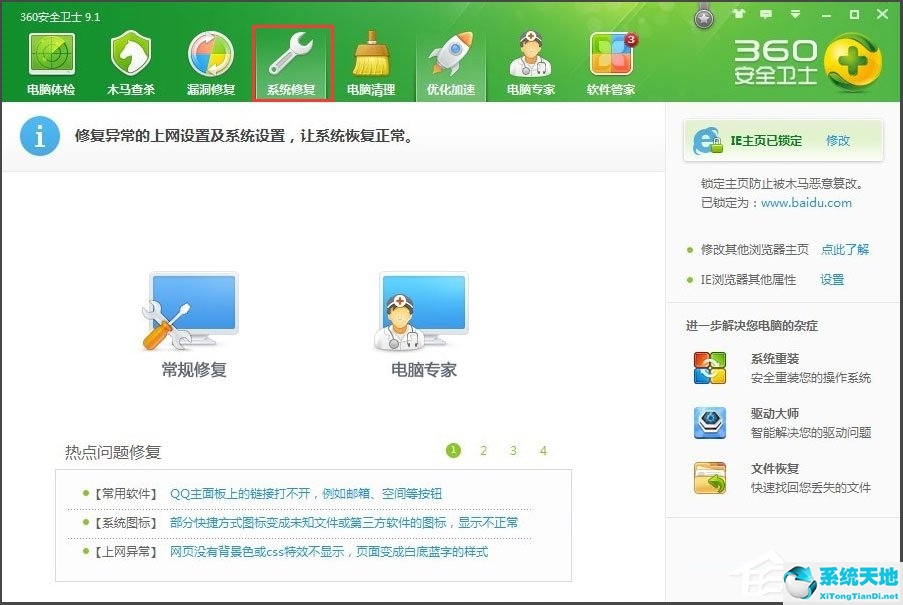The height and width of the screenshot is (605, 903).
Task: Click 驱动大师 title text
Action: pyautogui.click(x=775, y=413)
